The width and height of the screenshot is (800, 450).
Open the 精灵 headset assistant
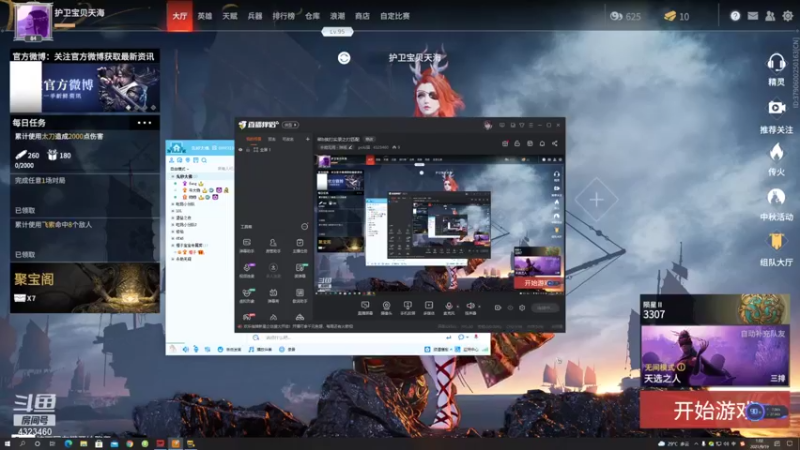[776, 69]
